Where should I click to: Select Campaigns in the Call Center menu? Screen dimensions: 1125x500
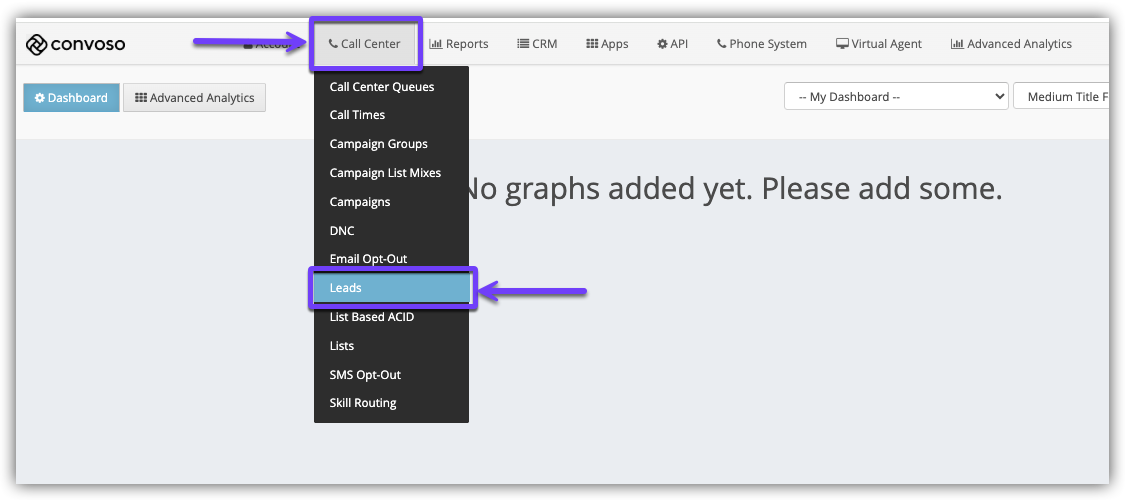360,202
